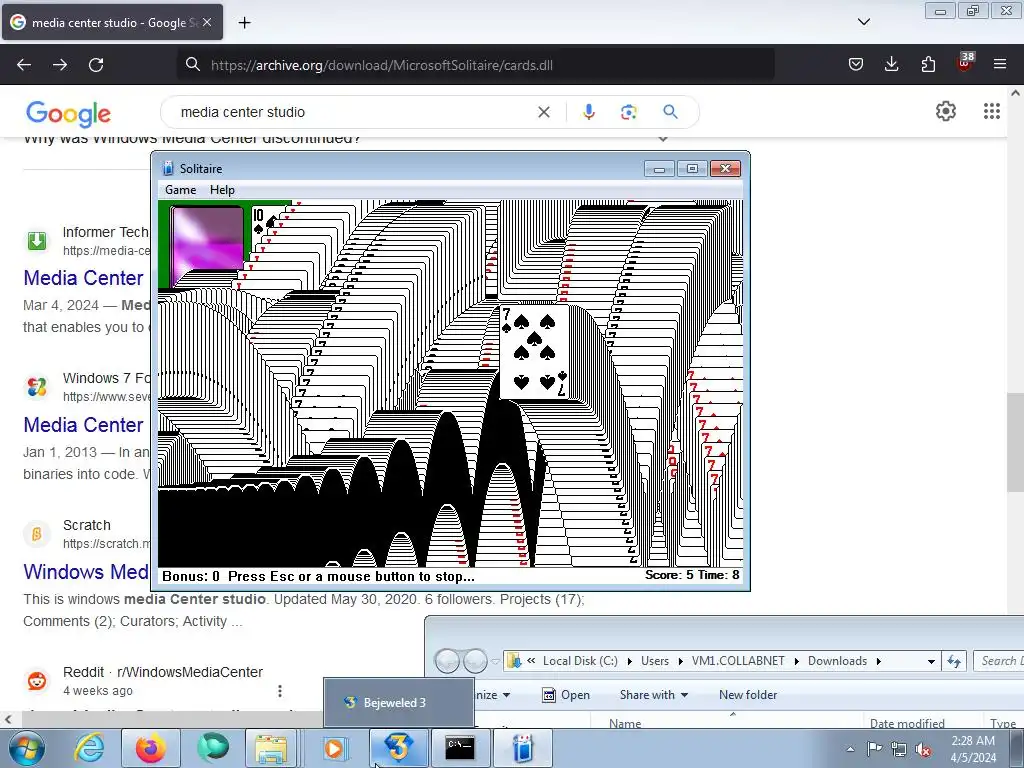Launch Internet Explorer from the taskbar
Image resolution: width=1024 pixels, height=768 pixels.
click(89, 748)
